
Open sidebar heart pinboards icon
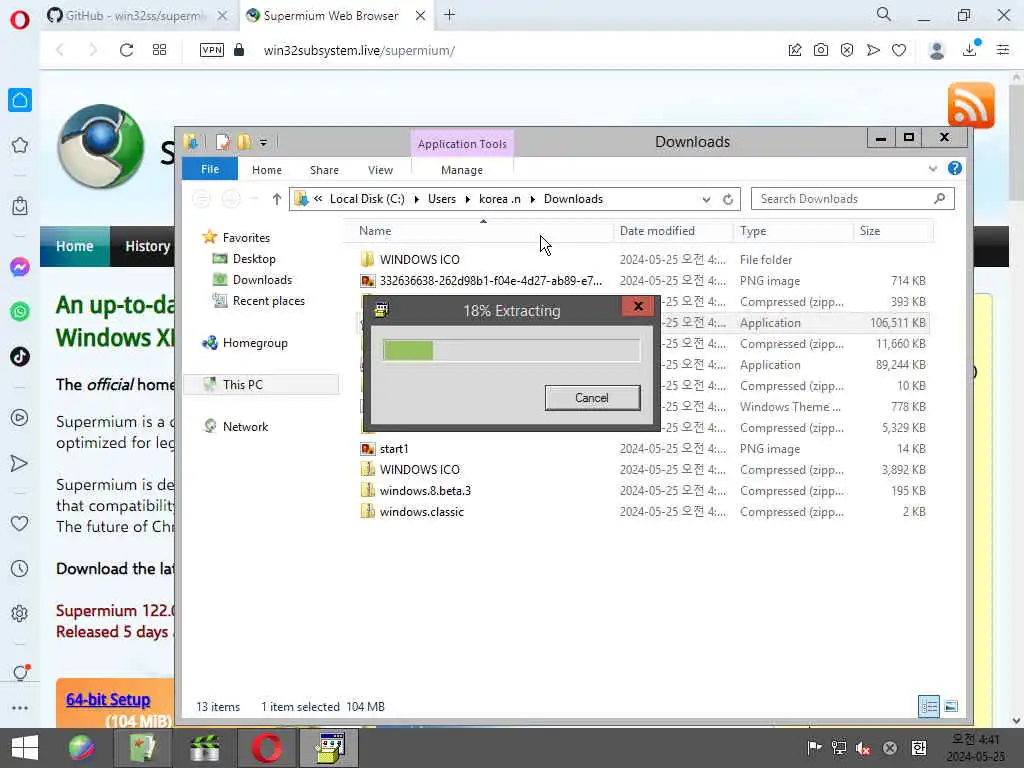coord(20,524)
